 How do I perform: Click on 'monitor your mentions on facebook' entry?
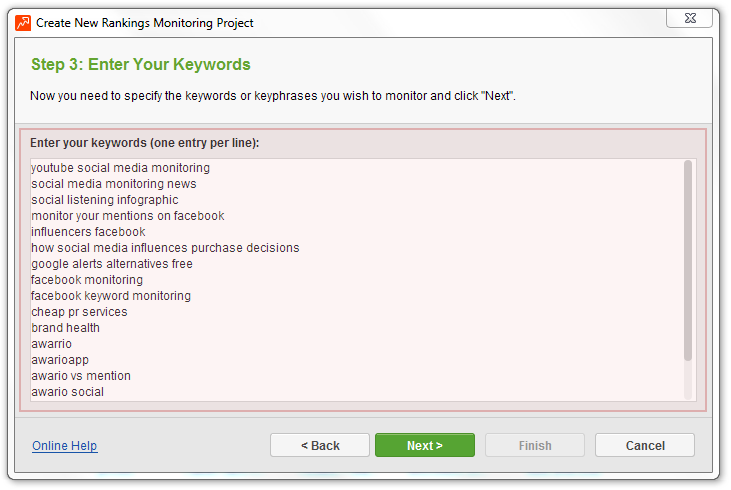(128, 216)
